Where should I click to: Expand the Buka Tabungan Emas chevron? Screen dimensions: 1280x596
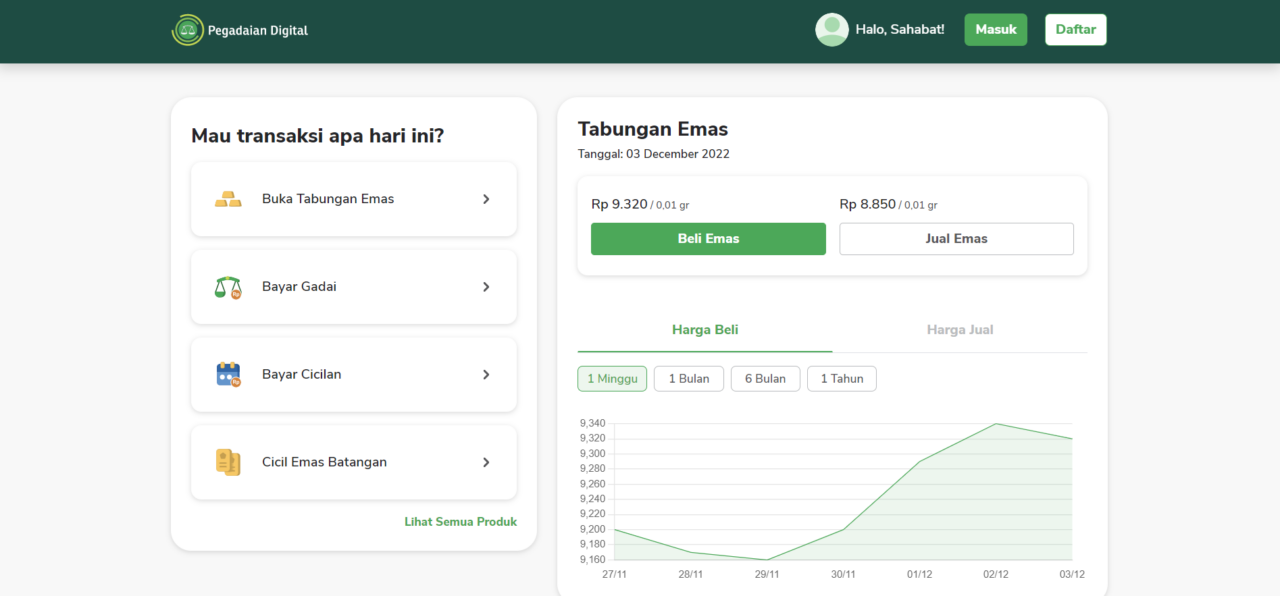486,199
